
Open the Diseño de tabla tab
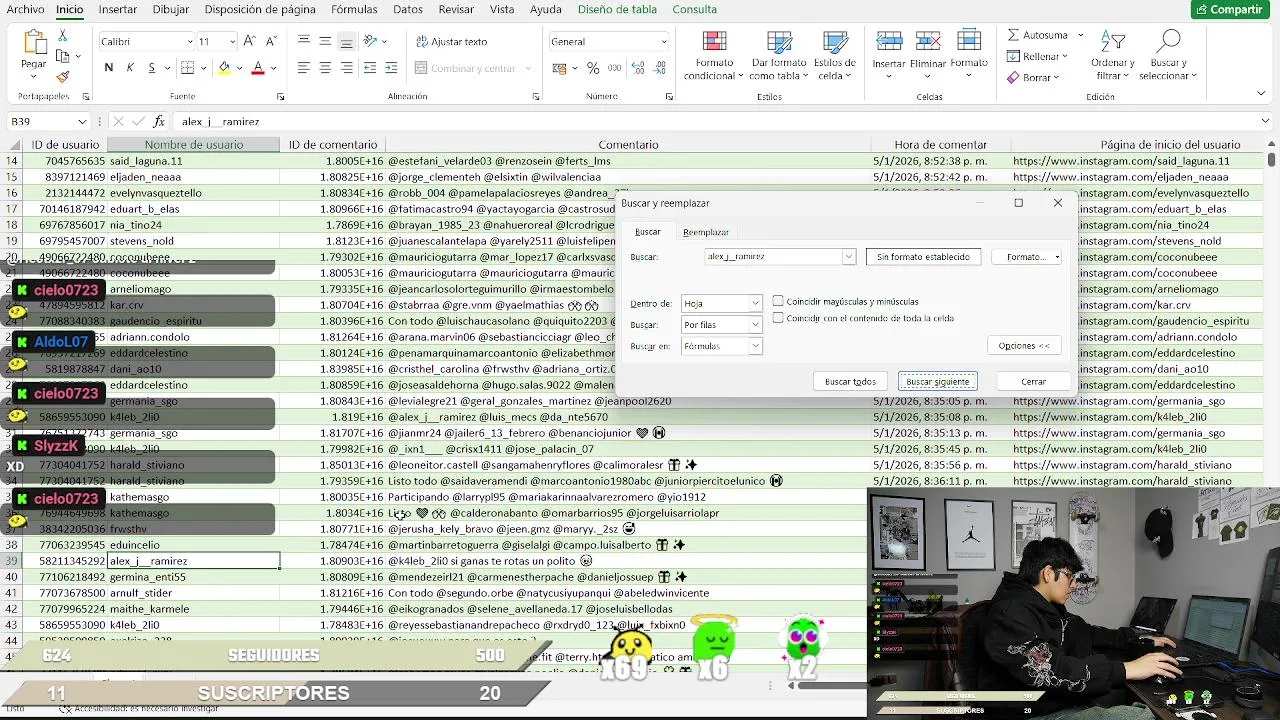617,9
